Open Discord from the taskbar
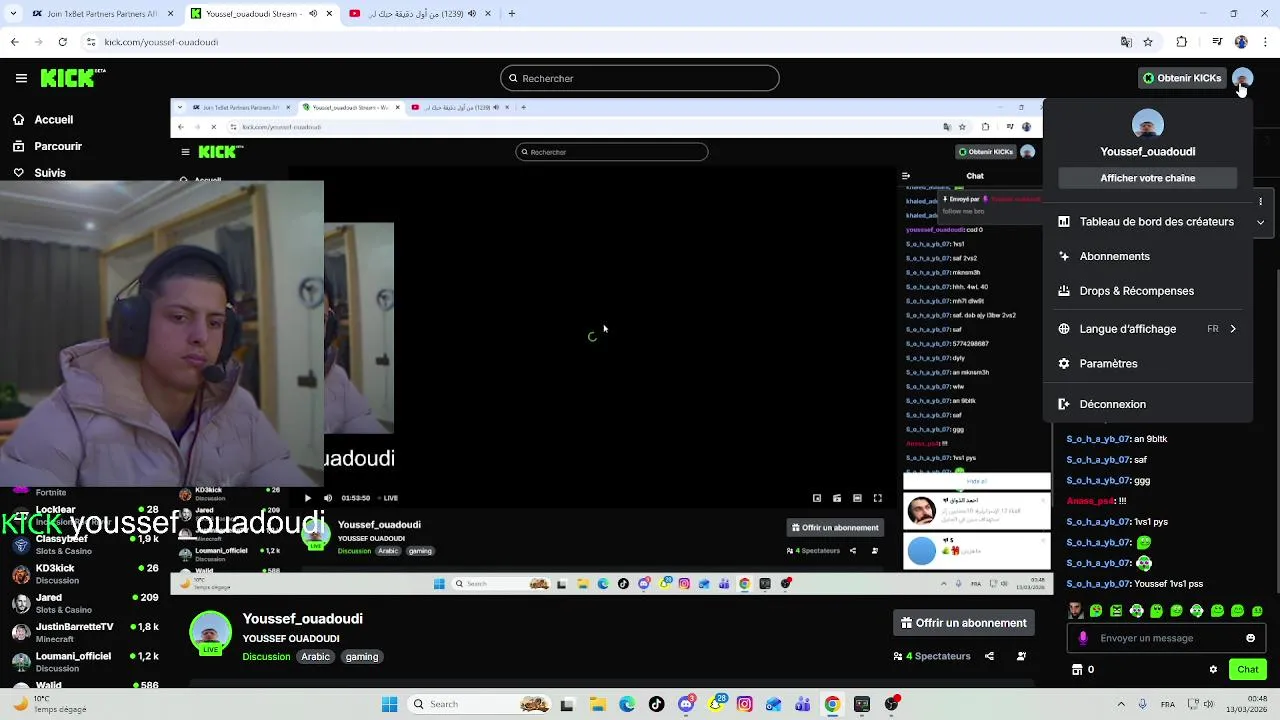Screen dimensions: 1280x720 point(686,704)
